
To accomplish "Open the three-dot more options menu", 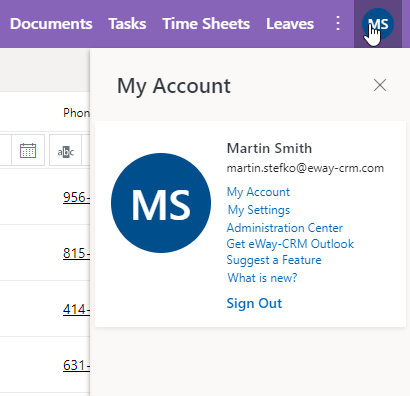I will [338, 24].
